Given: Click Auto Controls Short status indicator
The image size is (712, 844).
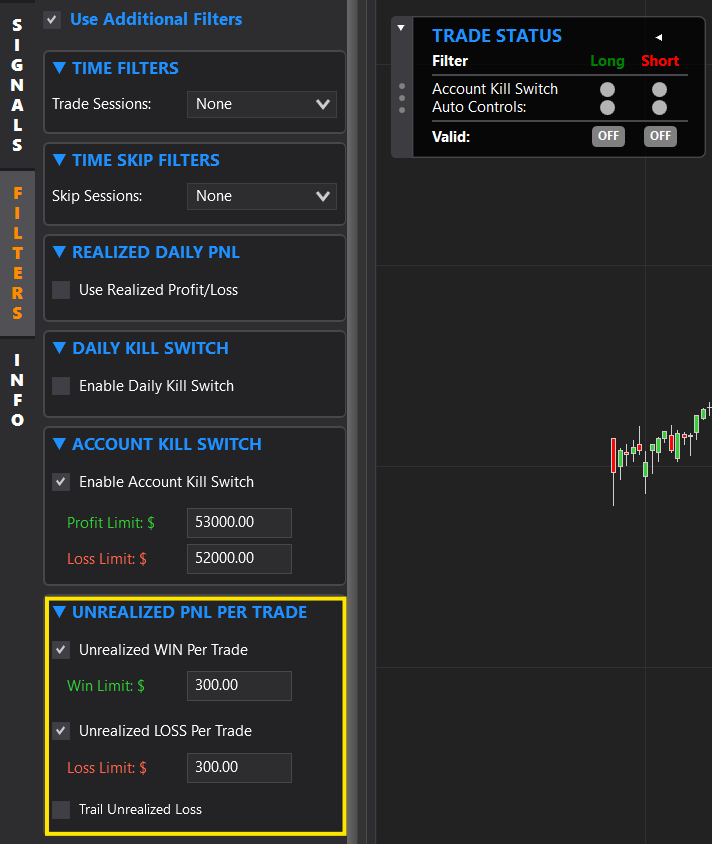Looking at the screenshot, I should (x=659, y=108).
